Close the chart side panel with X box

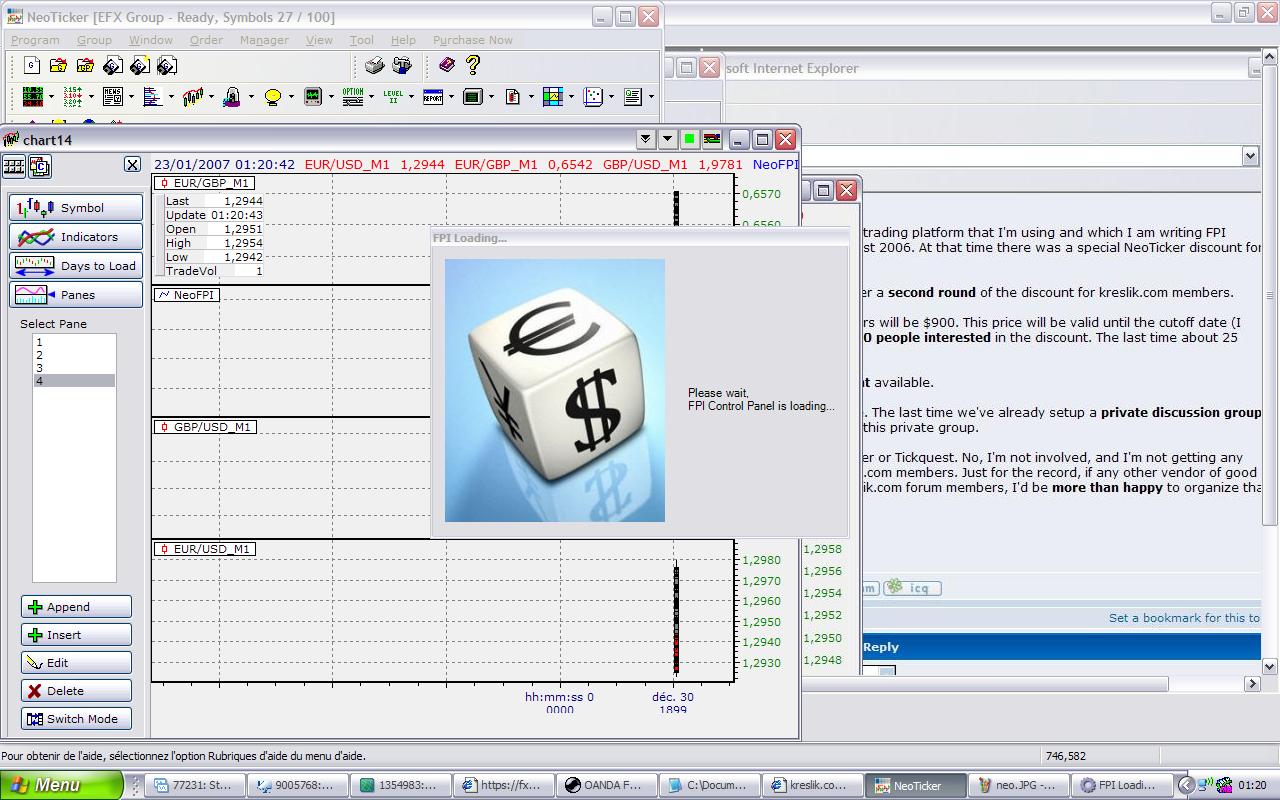(x=132, y=165)
